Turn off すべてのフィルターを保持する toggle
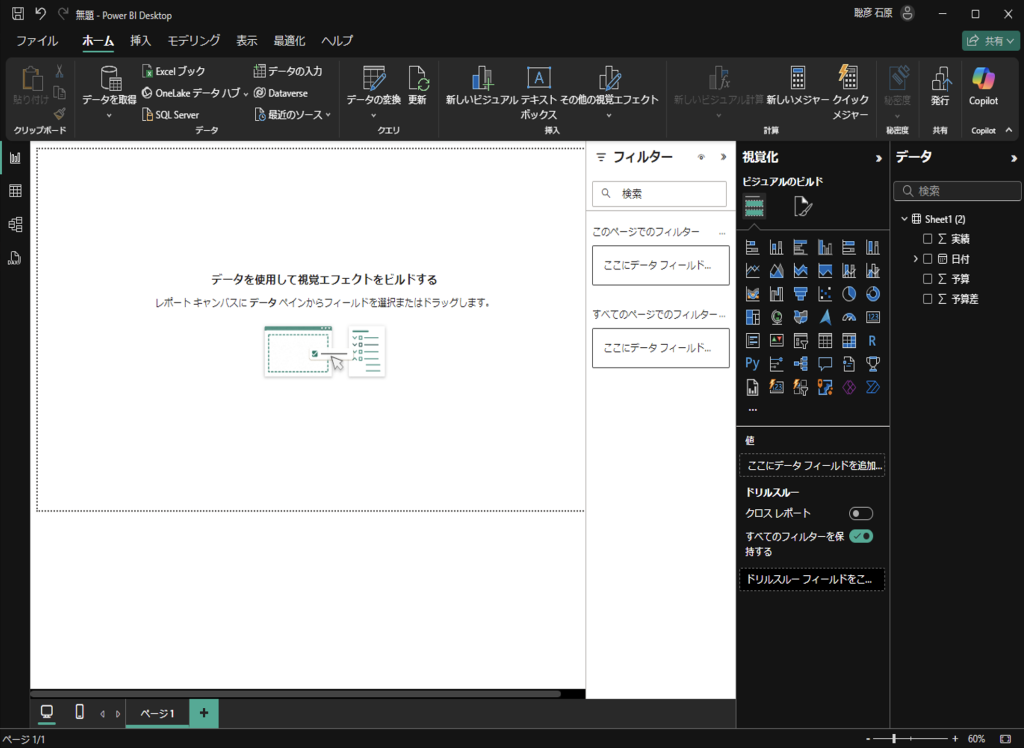1024x748 pixels. tap(860, 537)
